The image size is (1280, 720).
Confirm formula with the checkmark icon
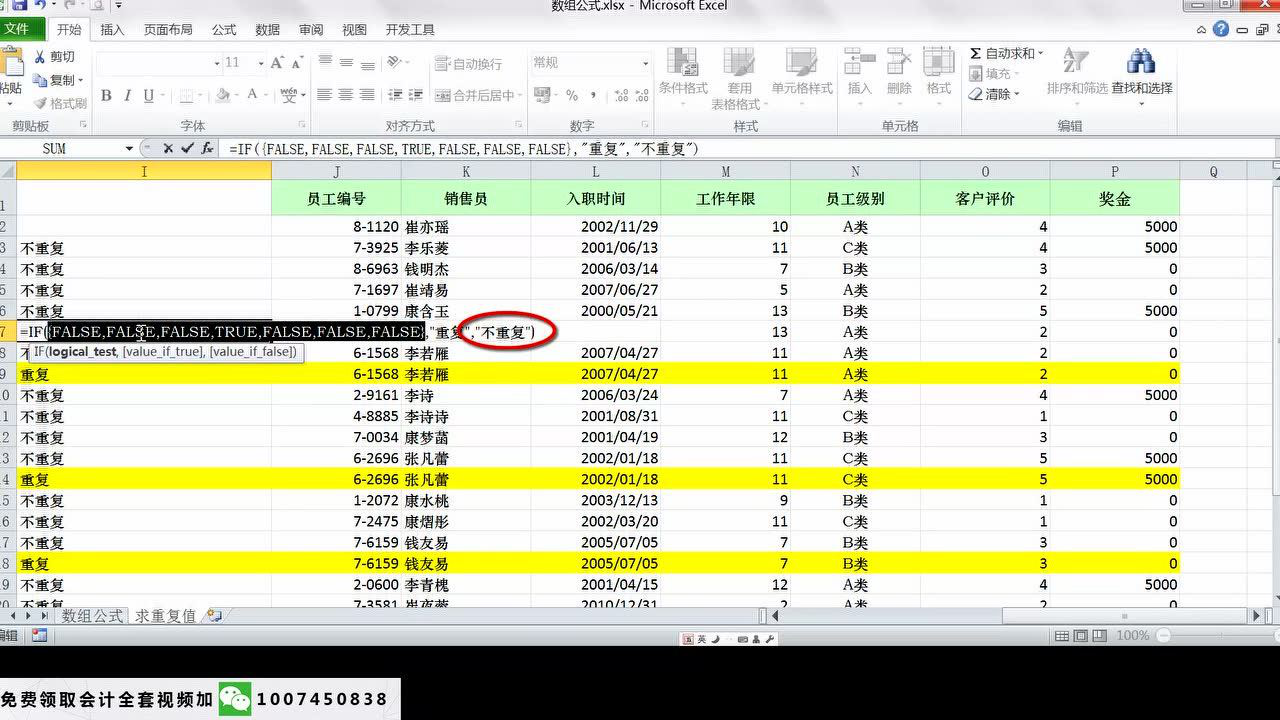pyautogui.click(x=187, y=148)
